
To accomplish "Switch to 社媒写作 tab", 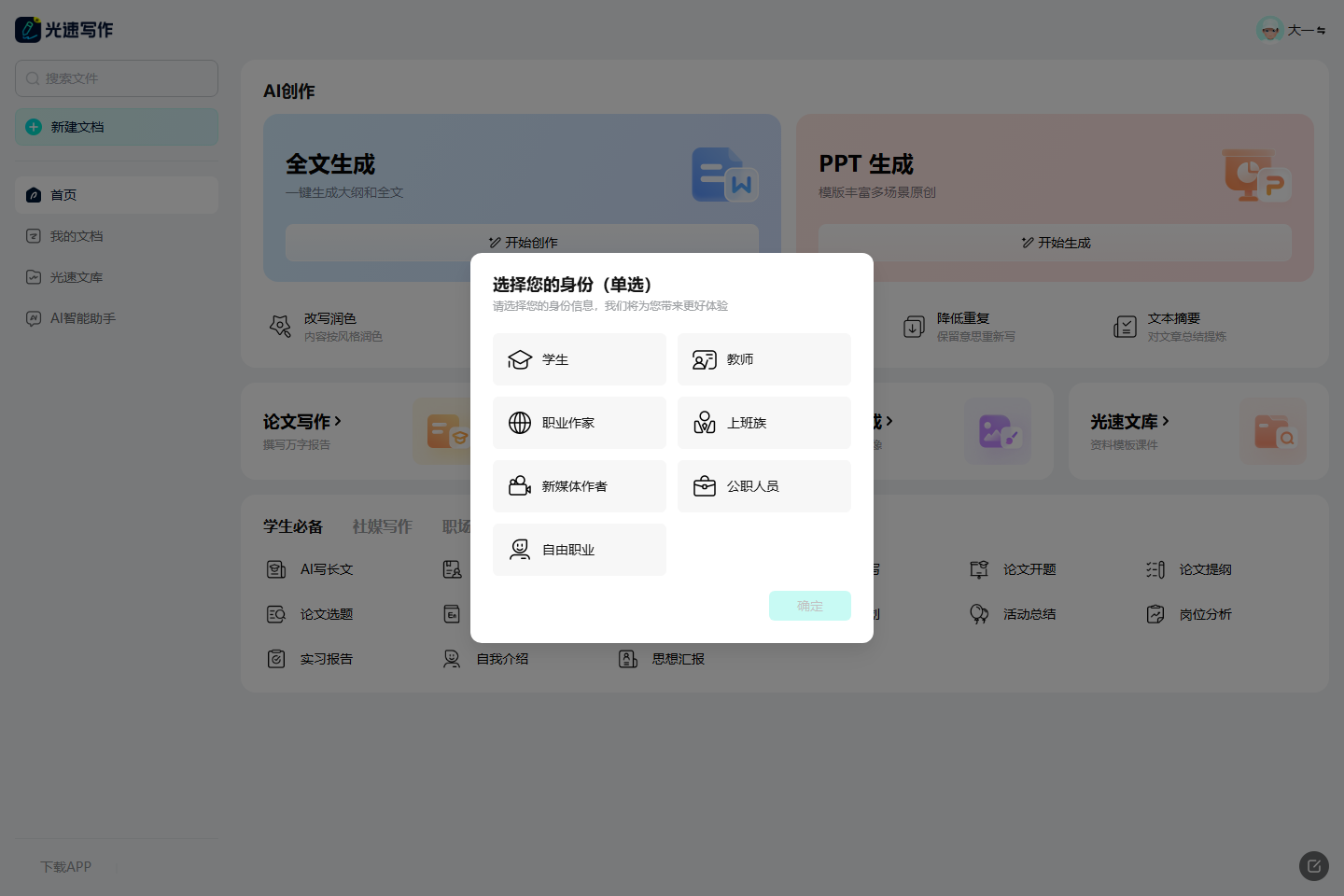I will tap(382, 526).
